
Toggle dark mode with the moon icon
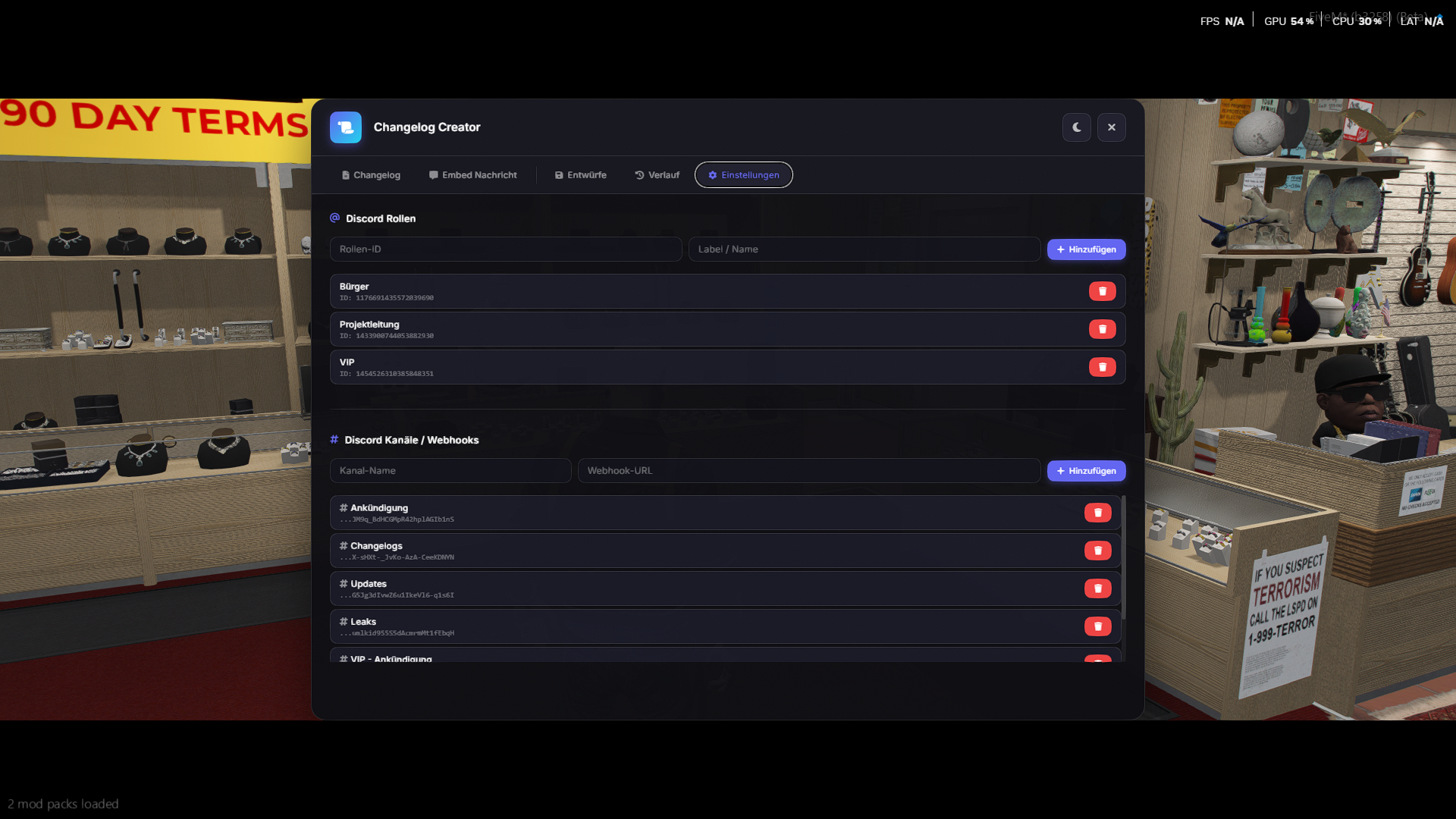[1077, 127]
